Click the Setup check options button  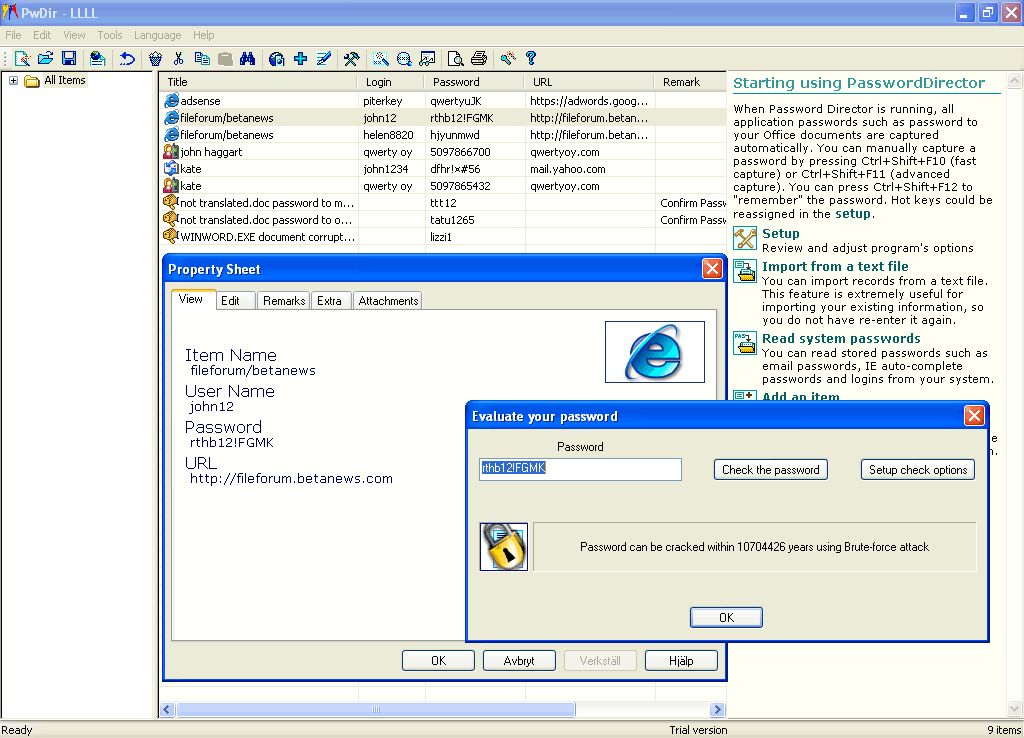[x=918, y=470]
